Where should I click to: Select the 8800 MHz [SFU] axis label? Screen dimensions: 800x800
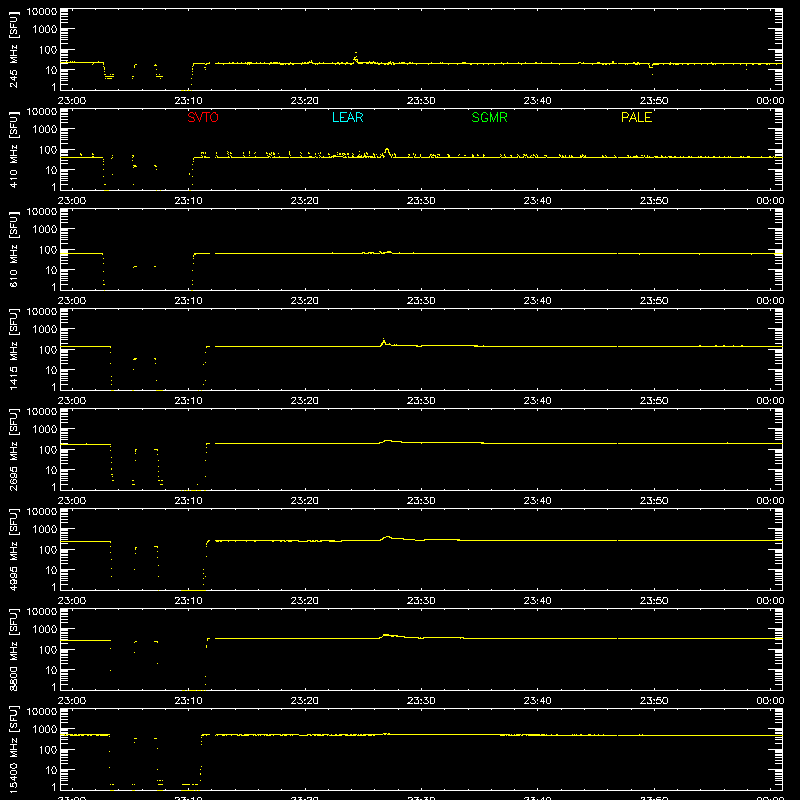tap(13, 649)
